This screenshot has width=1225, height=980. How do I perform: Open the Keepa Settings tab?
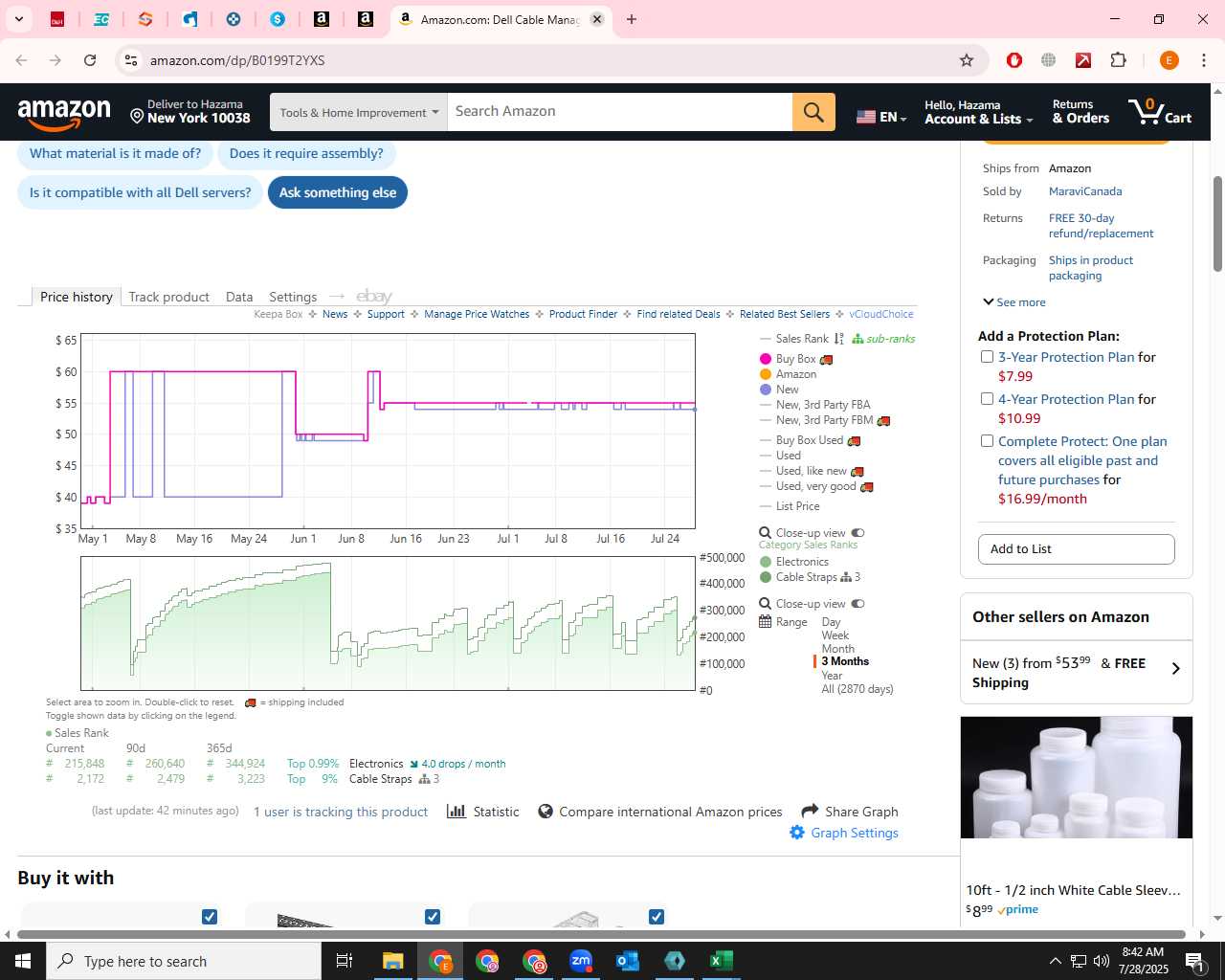tap(293, 297)
